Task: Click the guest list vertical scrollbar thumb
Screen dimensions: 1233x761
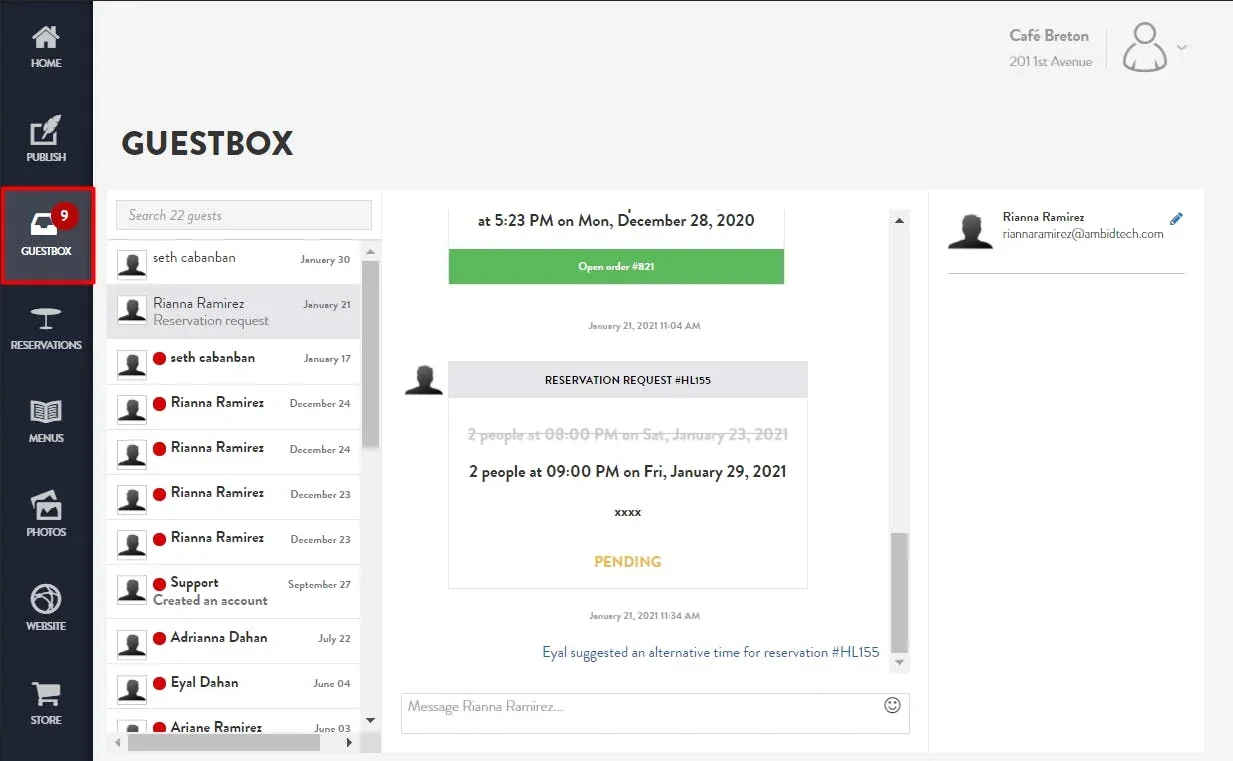Action: (370, 354)
